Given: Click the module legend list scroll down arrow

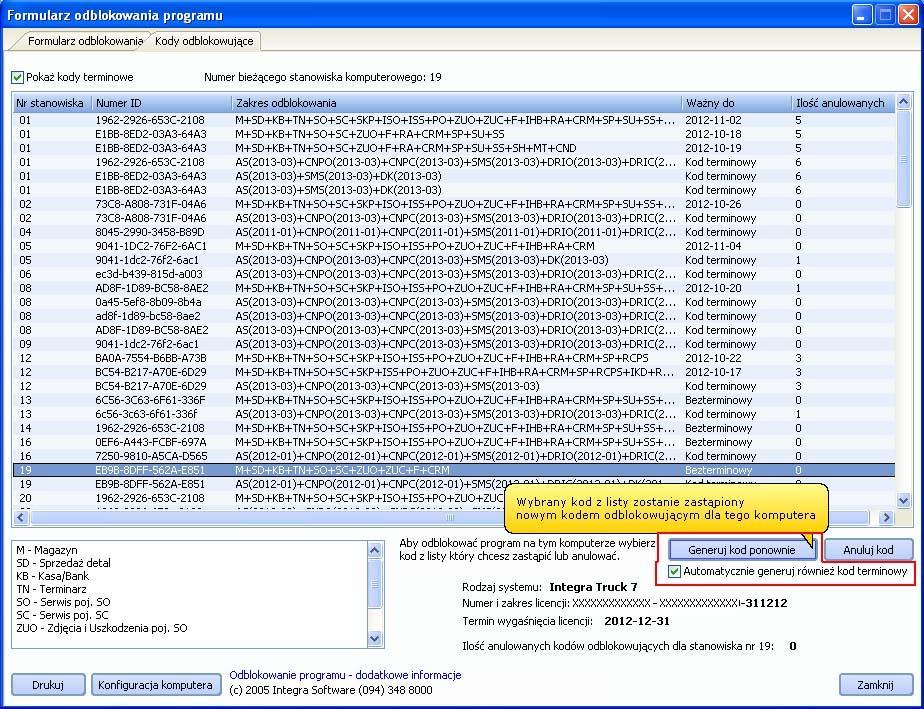Looking at the screenshot, I should click(x=375, y=638).
